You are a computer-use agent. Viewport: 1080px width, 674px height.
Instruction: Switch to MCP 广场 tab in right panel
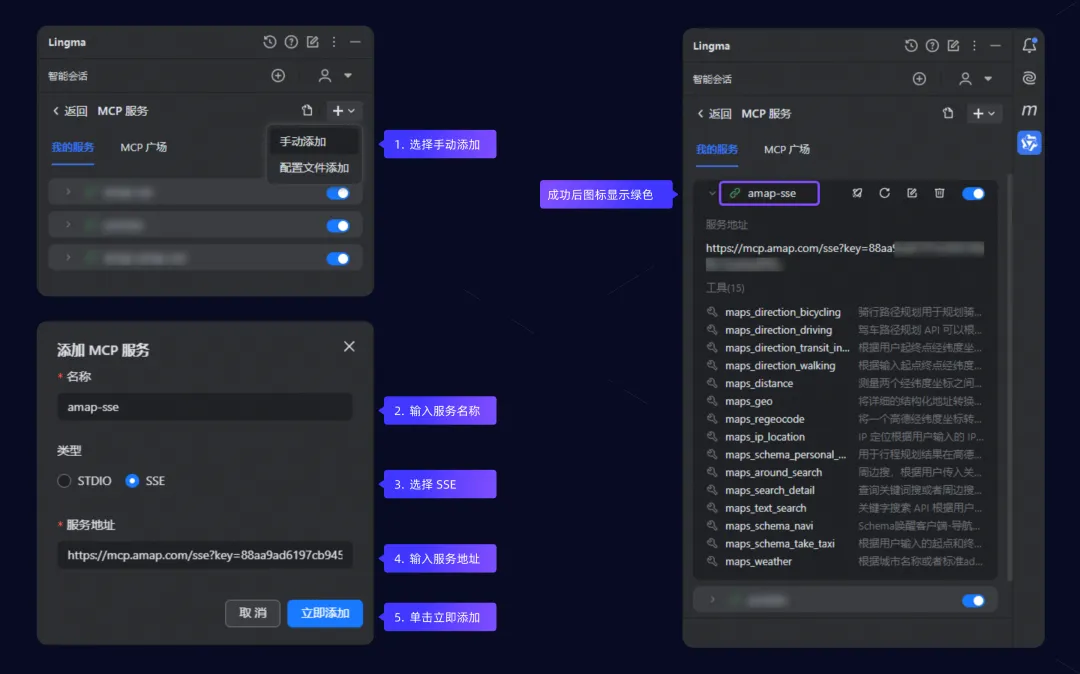(x=787, y=149)
